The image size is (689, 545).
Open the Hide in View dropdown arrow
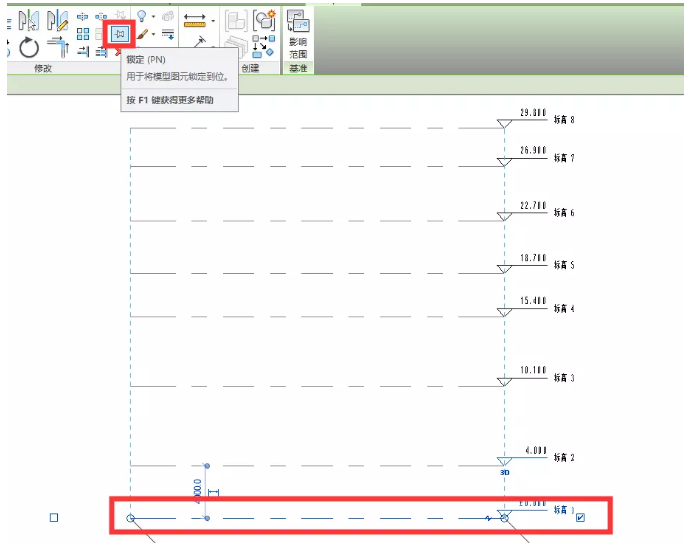coord(153,17)
